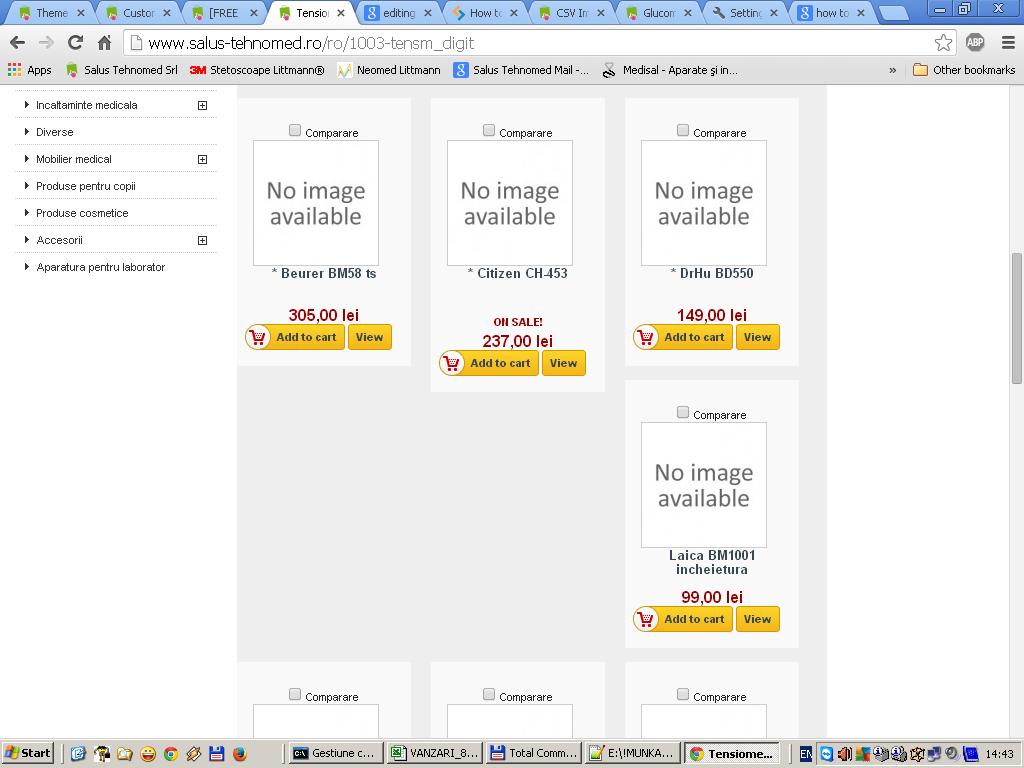Switch to VANZARI_8 Excel taskbar window
Viewport: 1024px width, 768px height.
434,754
